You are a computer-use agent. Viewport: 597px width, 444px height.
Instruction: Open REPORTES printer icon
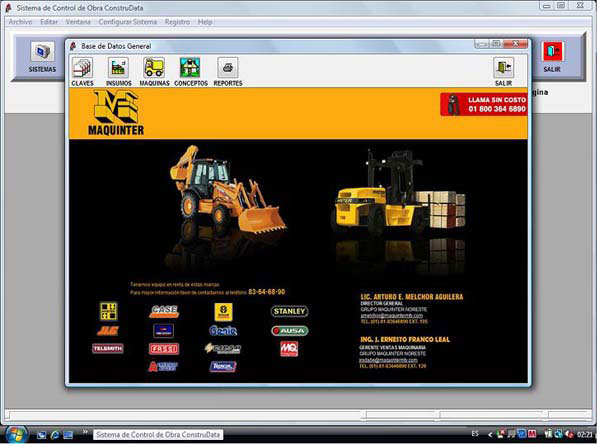coord(228,68)
